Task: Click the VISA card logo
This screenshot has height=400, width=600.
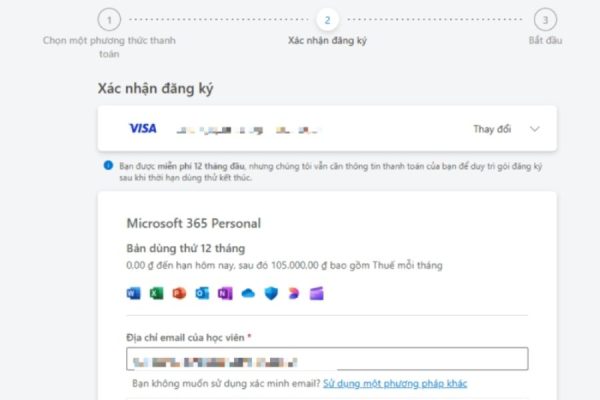Action: tap(143, 128)
